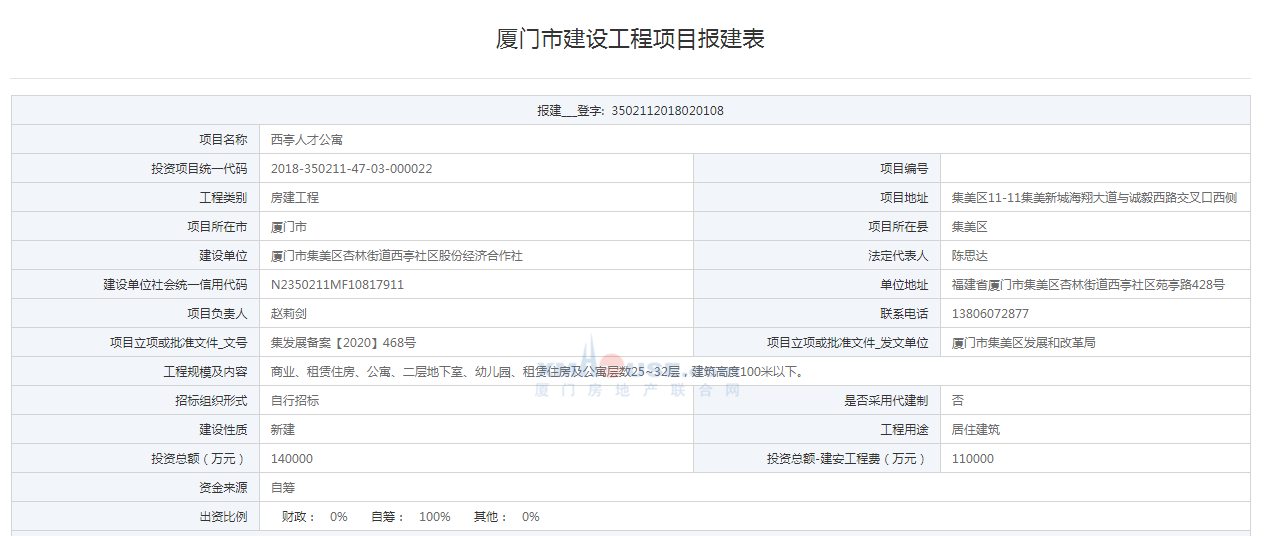Click the 建设性质 label

[223, 430]
